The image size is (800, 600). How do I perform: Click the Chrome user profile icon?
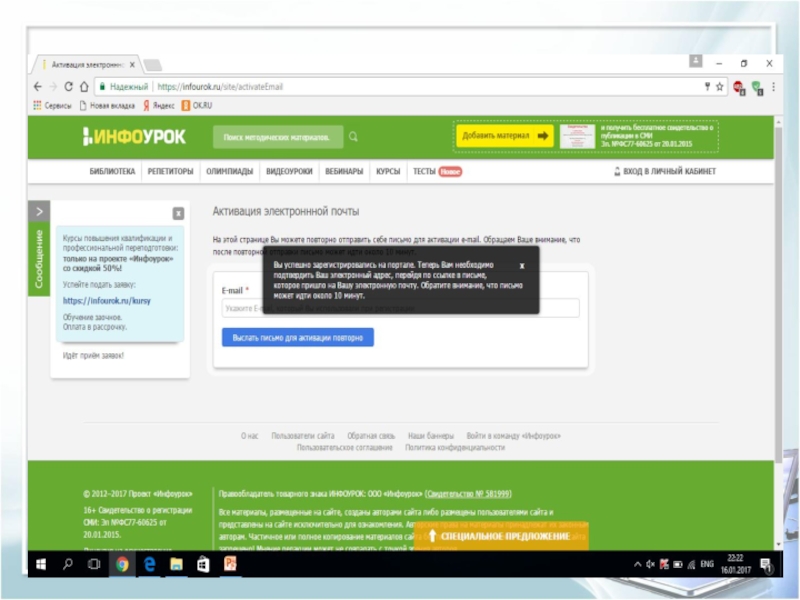[x=695, y=61]
